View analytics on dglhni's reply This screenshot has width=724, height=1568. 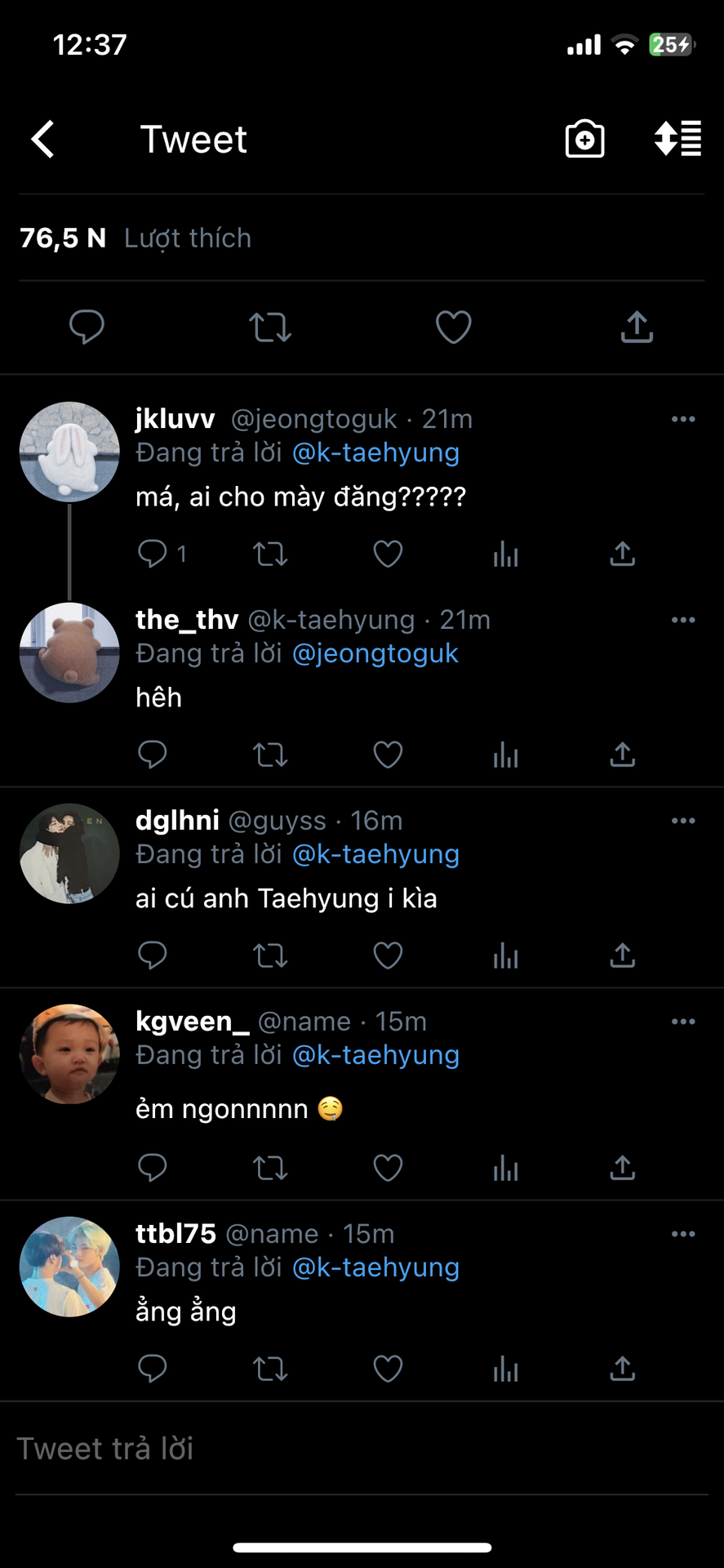pyautogui.click(x=505, y=955)
